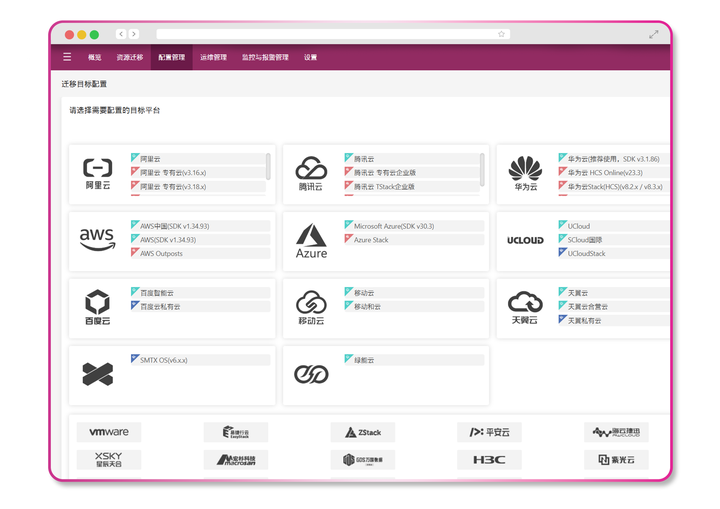Select the 天翼云 logo

(x=525, y=307)
